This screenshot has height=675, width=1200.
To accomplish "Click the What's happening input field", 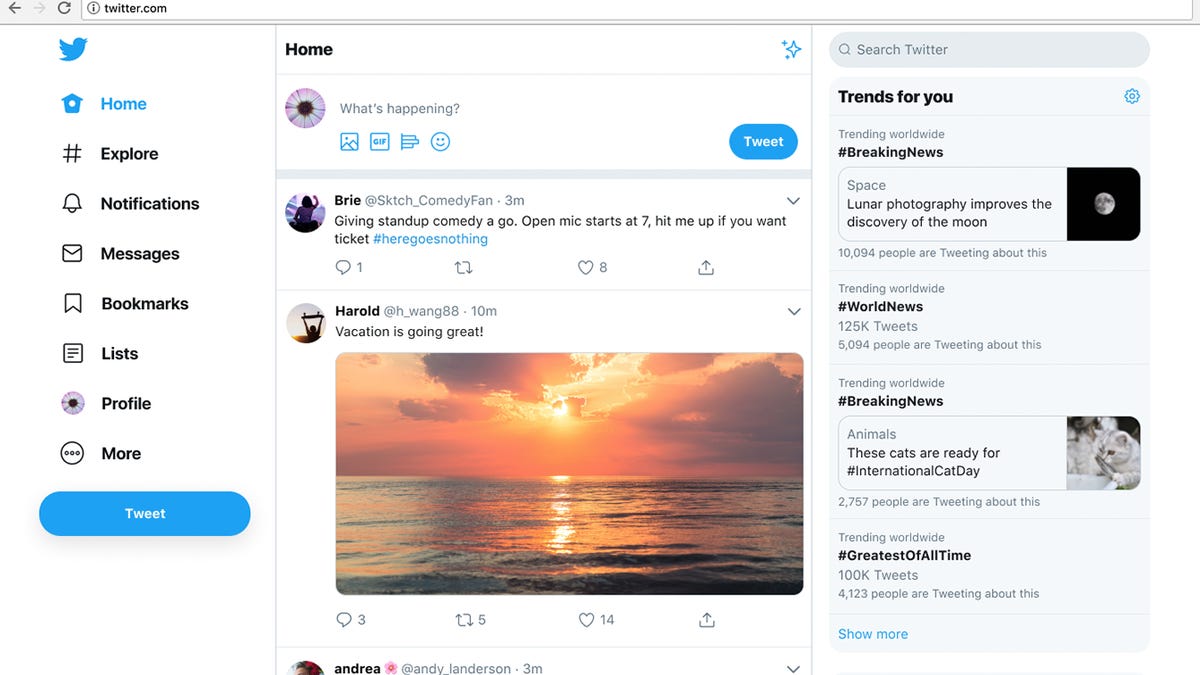I will click(x=450, y=108).
